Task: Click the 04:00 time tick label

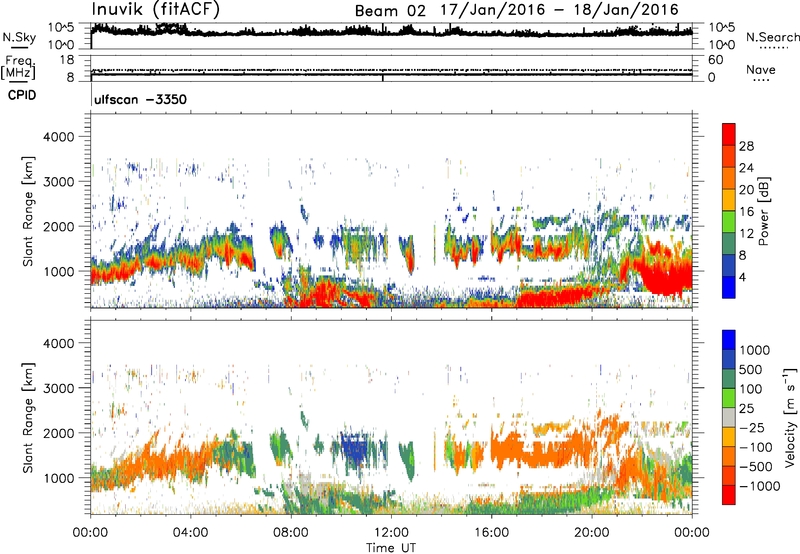Action: tap(191, 533)
